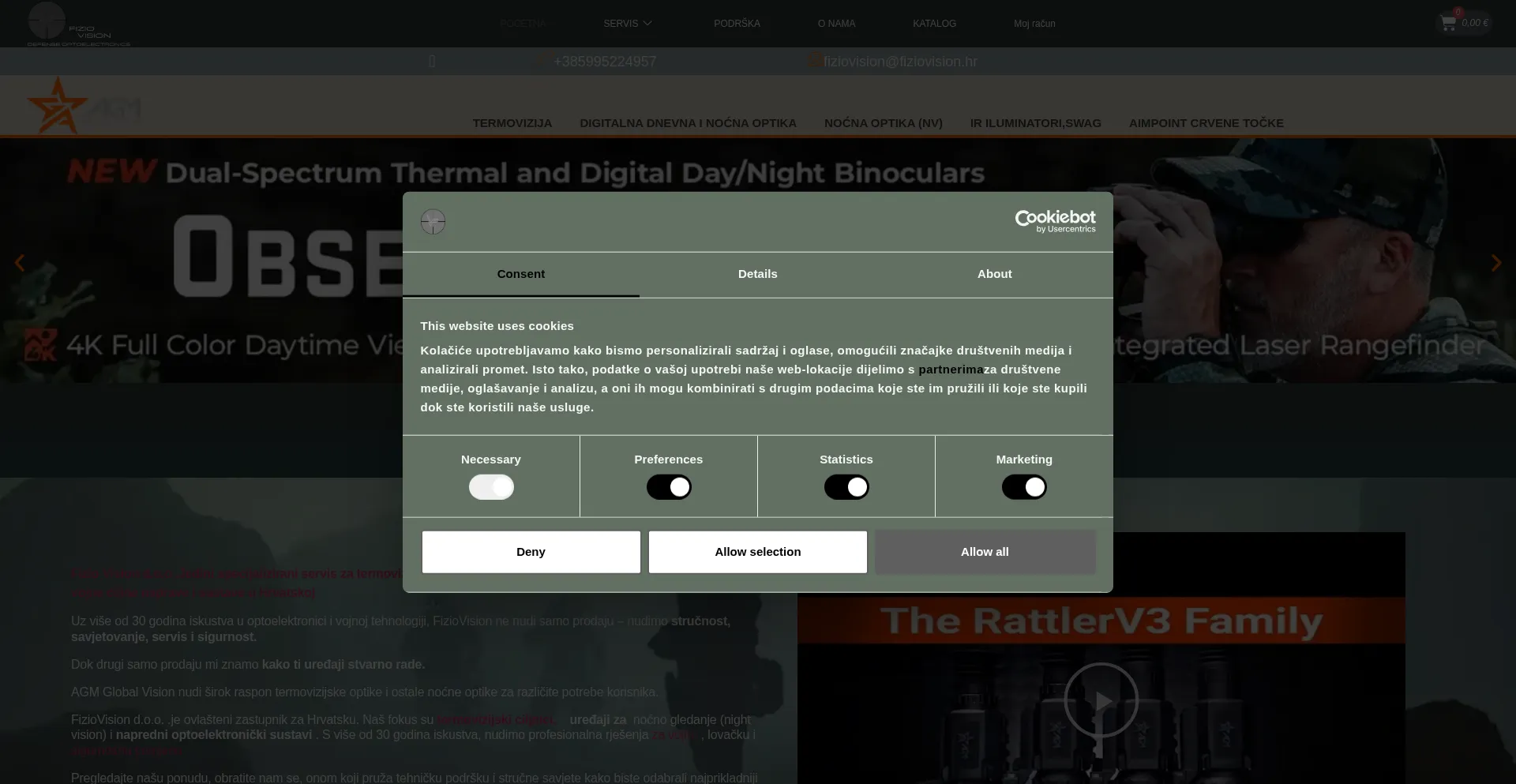This screenshot has height=784, width=1516.
Task: Open the TERMOVIZIJA category menu
Action: pos(512,123)
